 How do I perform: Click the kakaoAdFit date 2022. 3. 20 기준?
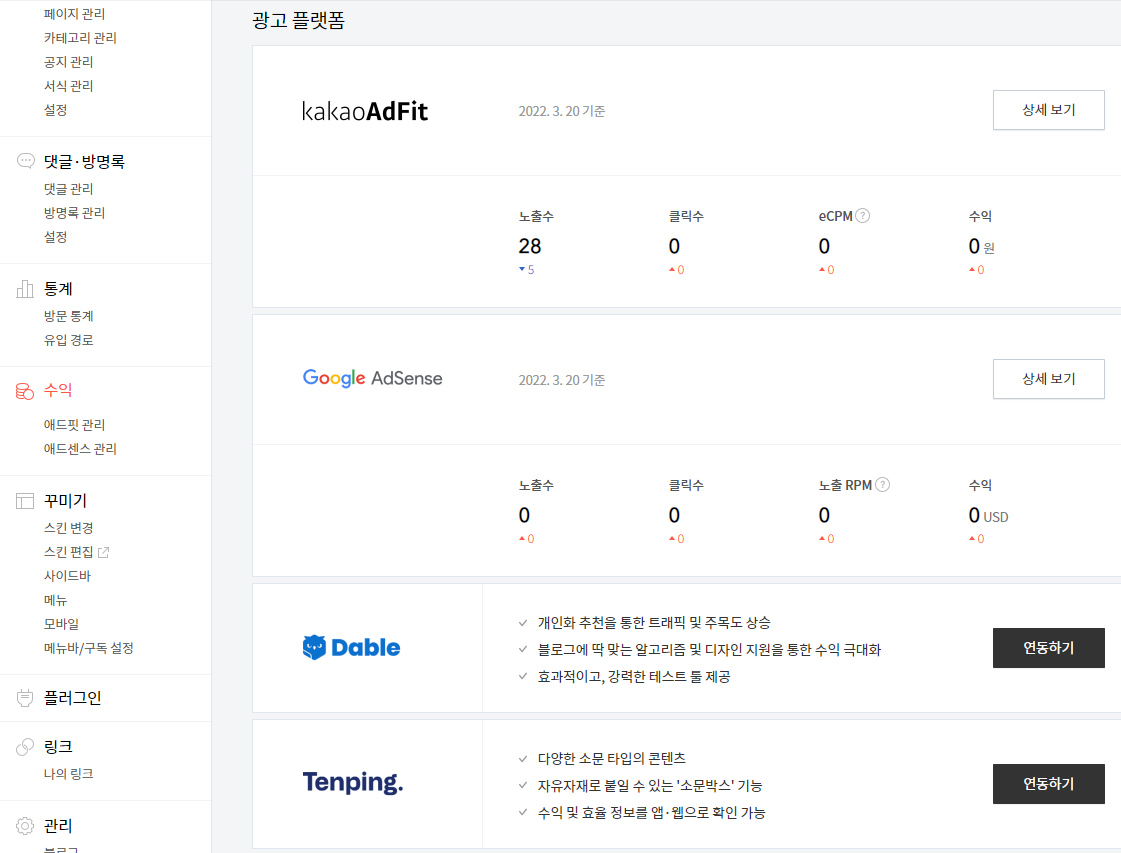pos(562,111)
